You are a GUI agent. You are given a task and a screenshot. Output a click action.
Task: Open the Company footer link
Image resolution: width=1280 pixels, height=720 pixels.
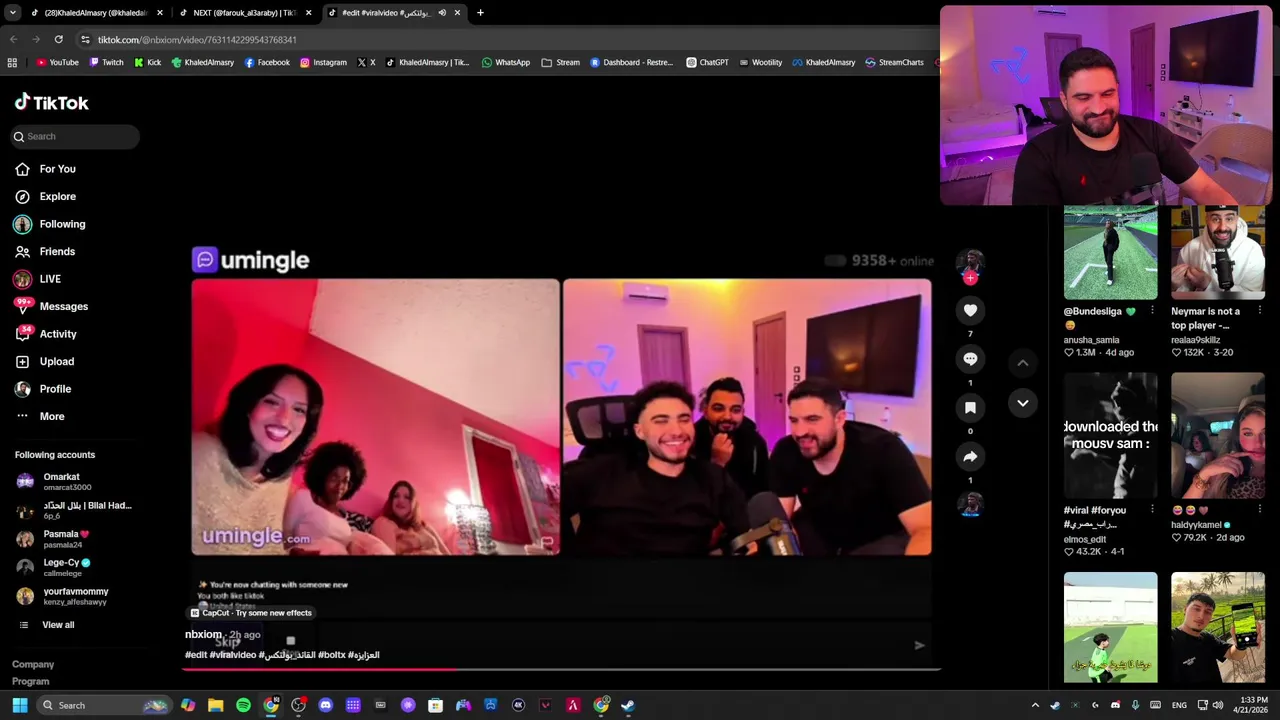pos(33,664)
